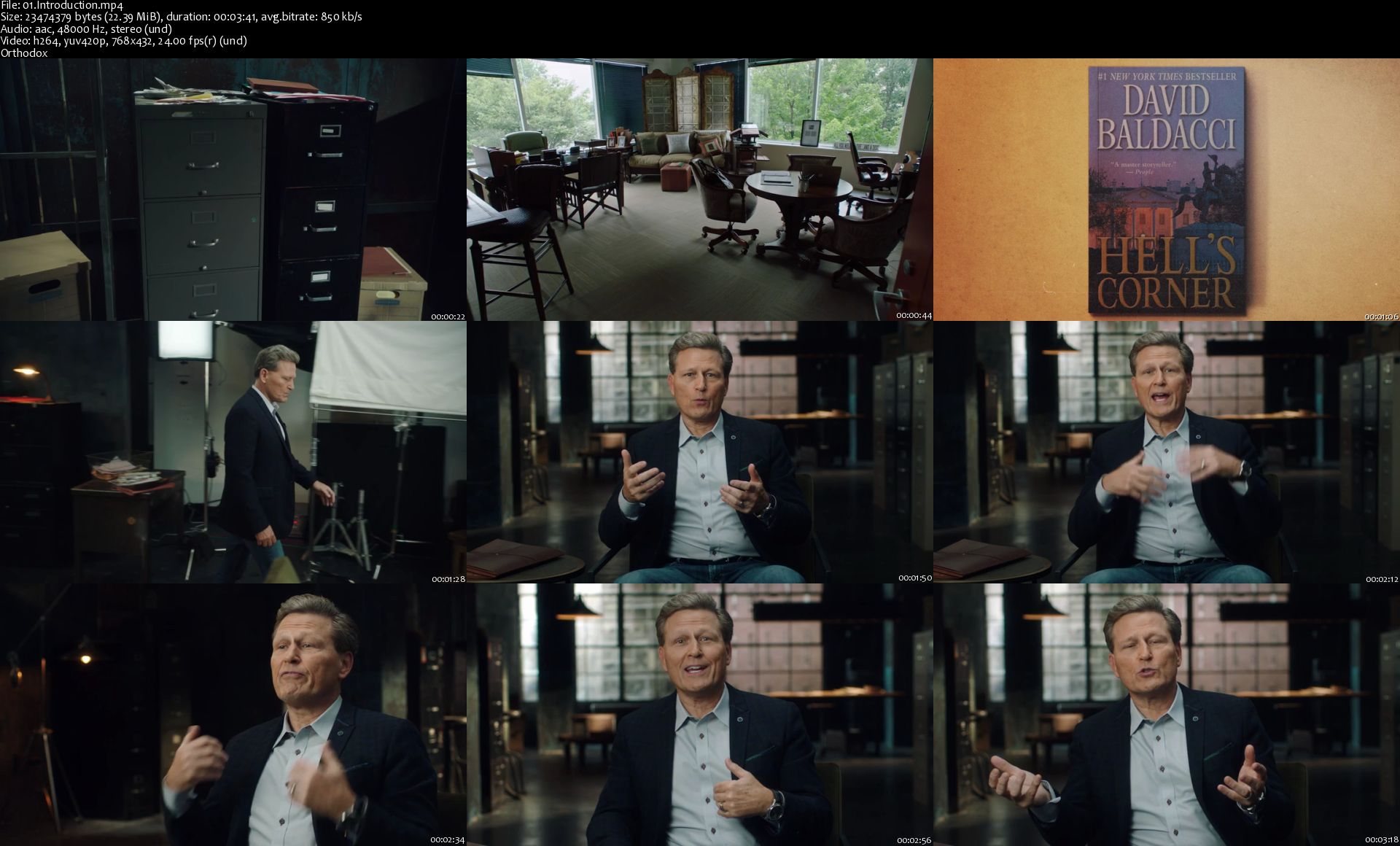This screenshot has width=1400, height=846.
Task: Click '#1 NEW YORK TIMES BESTSELLER' text
Action: tap(1167, 76)
